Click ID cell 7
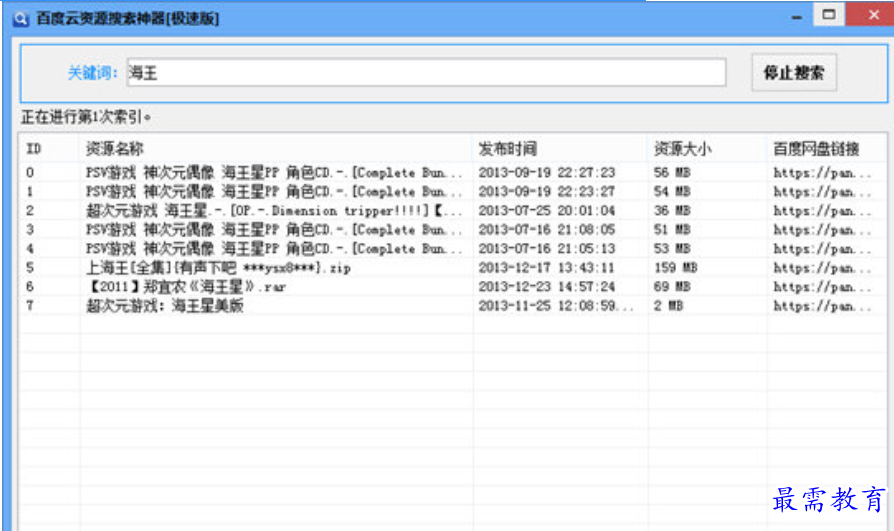894x531 pixels. [30, 306]
